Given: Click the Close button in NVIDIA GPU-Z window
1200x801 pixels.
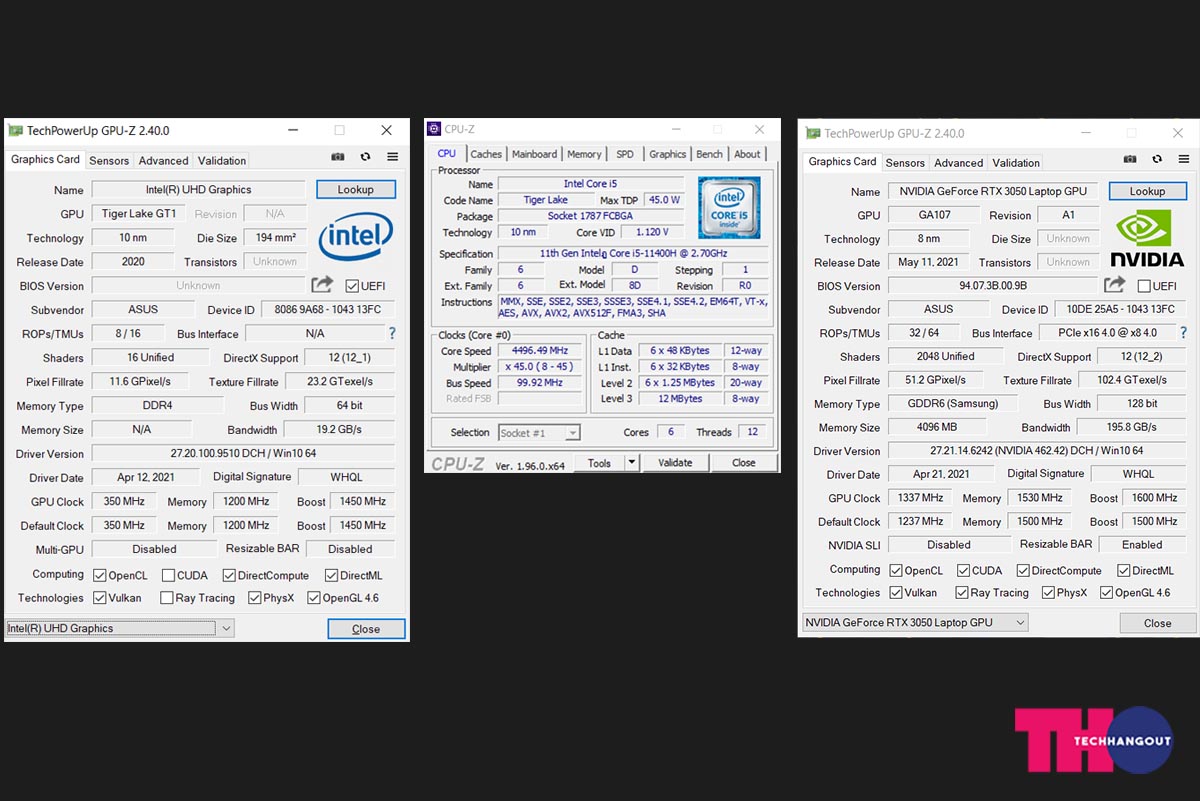Looking at the screenshot, I should tap(1158, 623).
